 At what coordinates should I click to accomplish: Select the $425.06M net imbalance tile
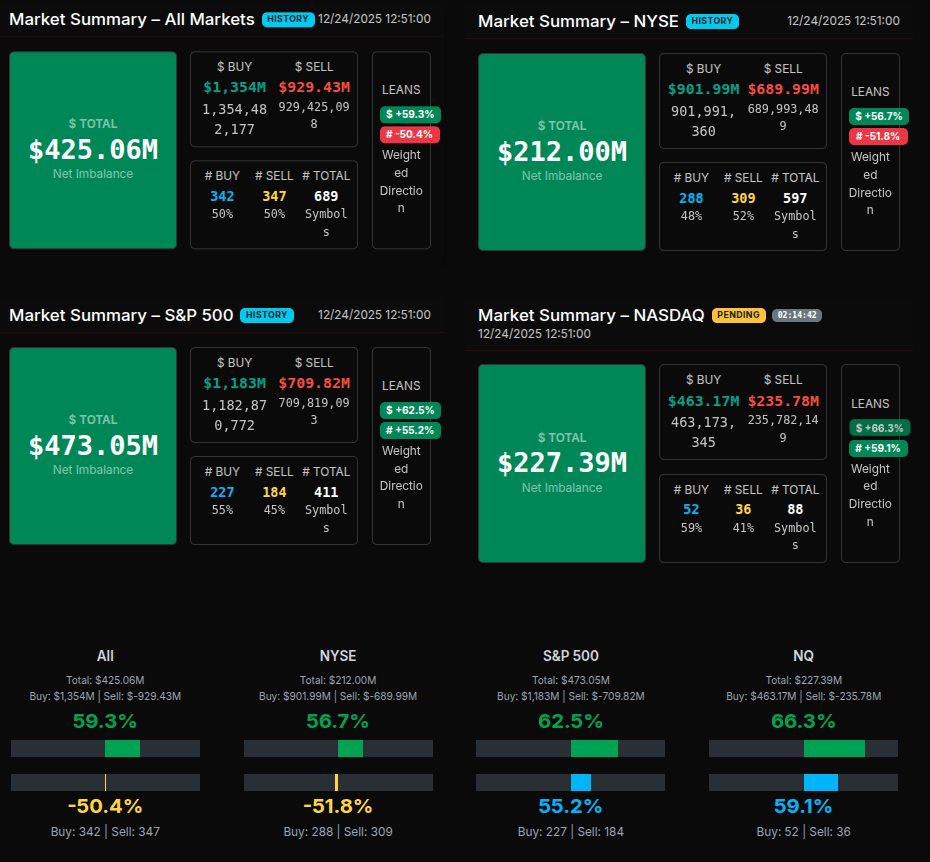[93, 150]
